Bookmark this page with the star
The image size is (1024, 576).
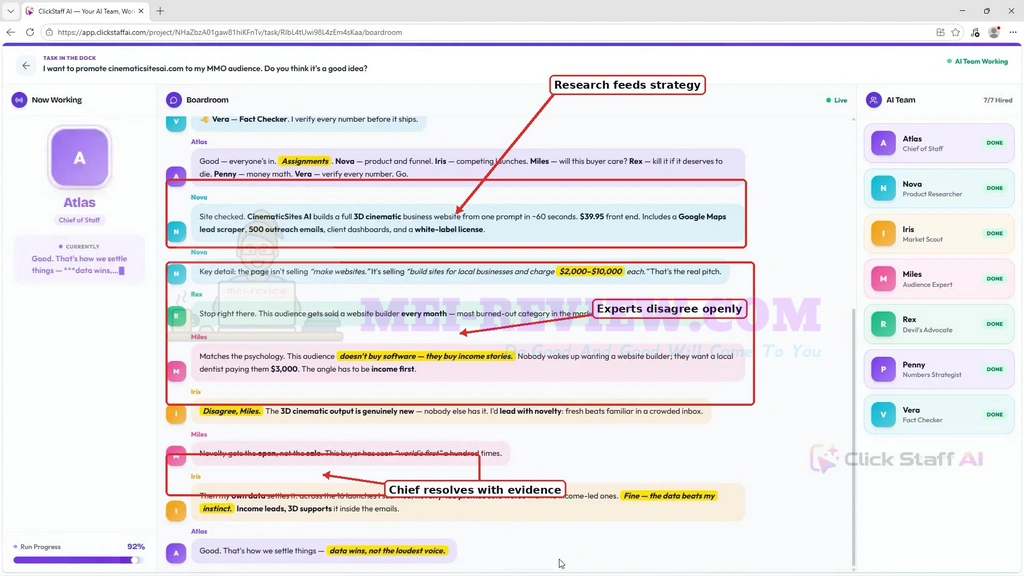pyautogui.click(x=955, y=32)
